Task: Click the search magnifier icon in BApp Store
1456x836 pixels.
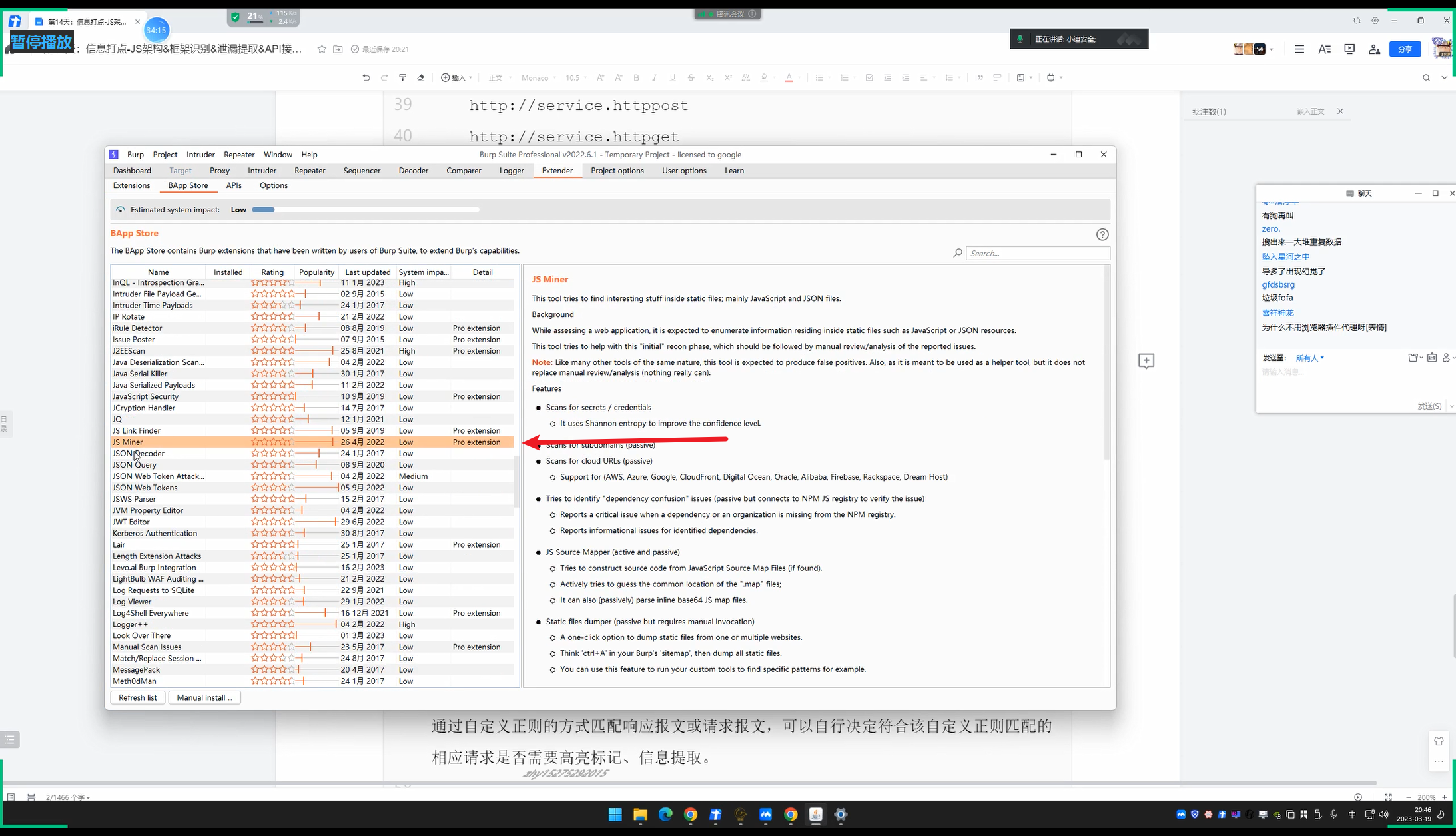Action: pyautogui.click(x=958, y=253)
